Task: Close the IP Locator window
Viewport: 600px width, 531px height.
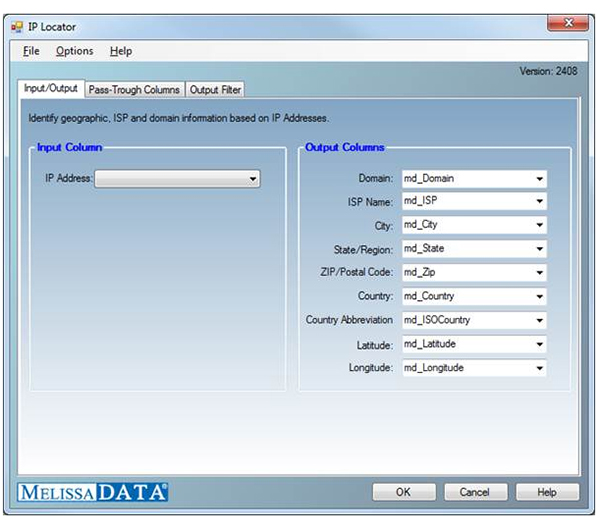Action: 568,23
